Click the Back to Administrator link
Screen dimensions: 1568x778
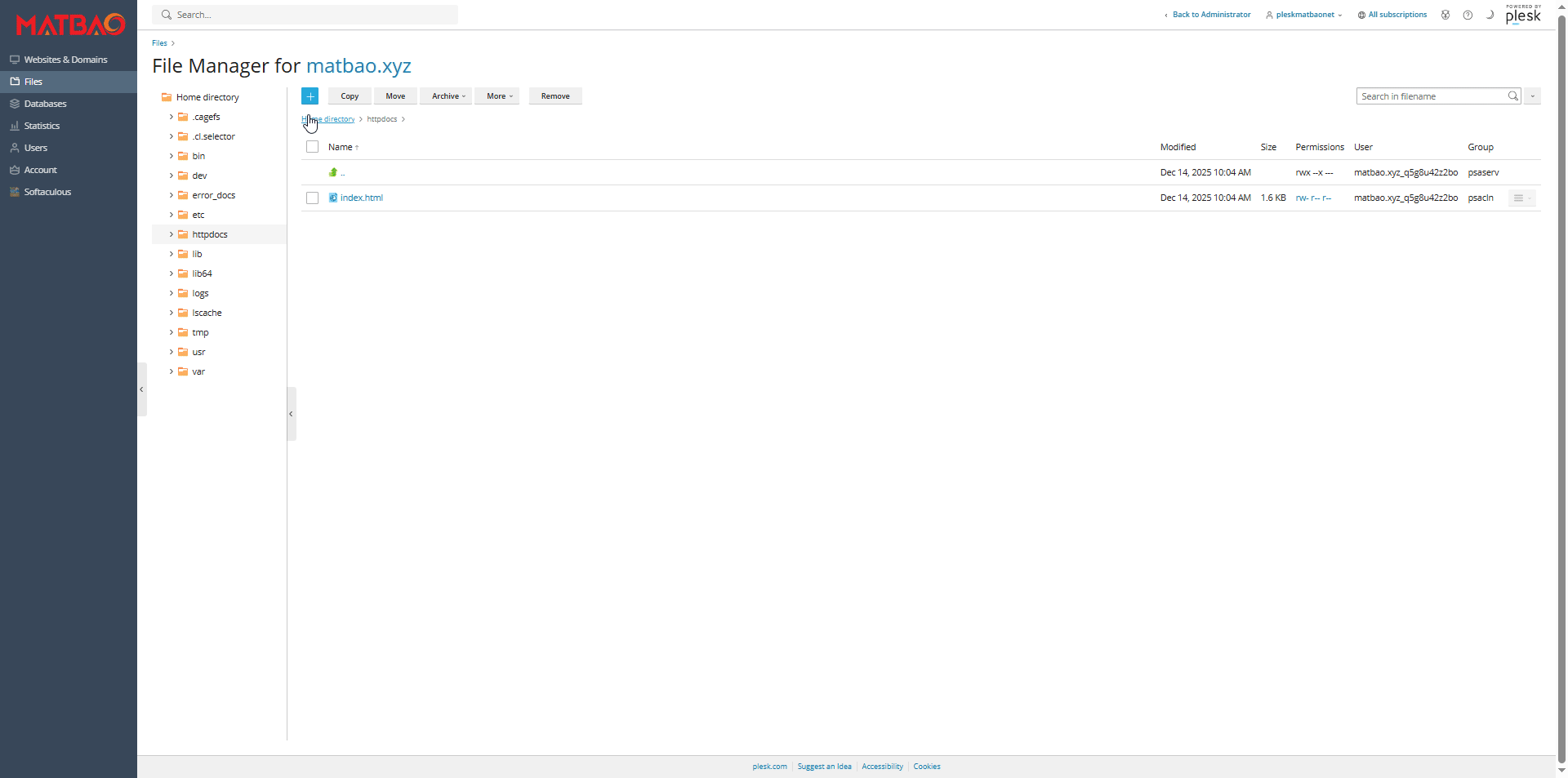(x=1210, y=15)
